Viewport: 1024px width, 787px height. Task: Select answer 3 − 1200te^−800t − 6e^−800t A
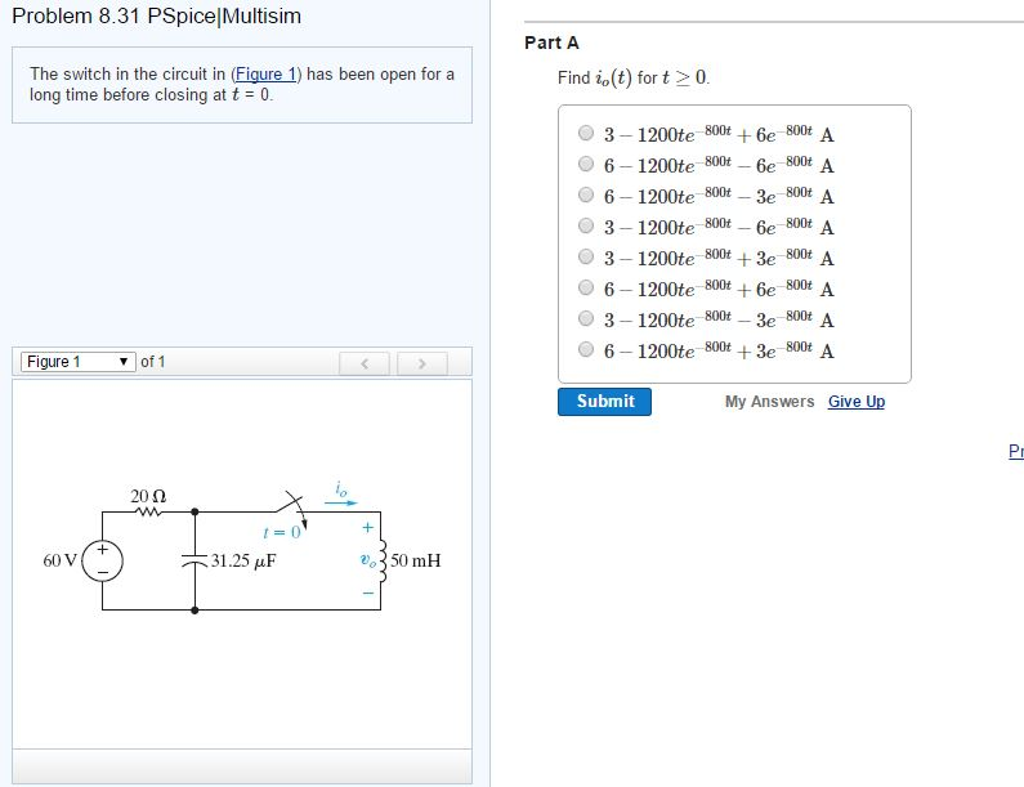click(586, 225)
